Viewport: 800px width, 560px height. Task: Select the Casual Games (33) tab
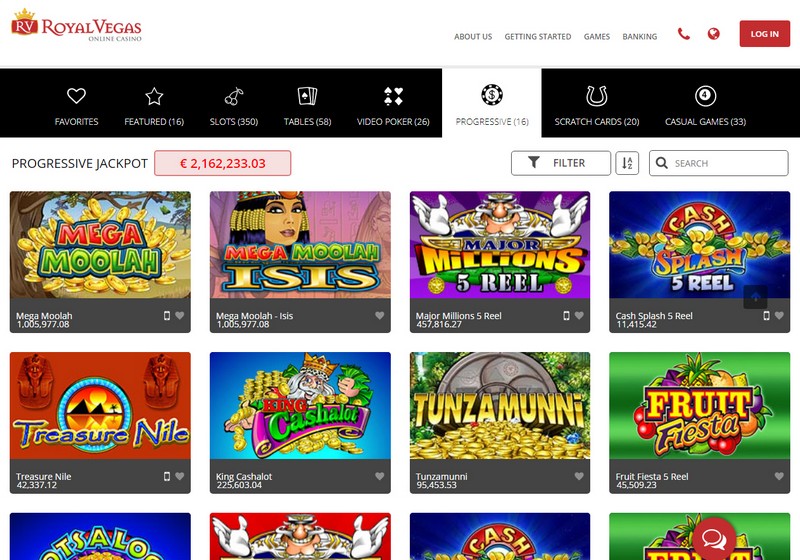[705, 106]
